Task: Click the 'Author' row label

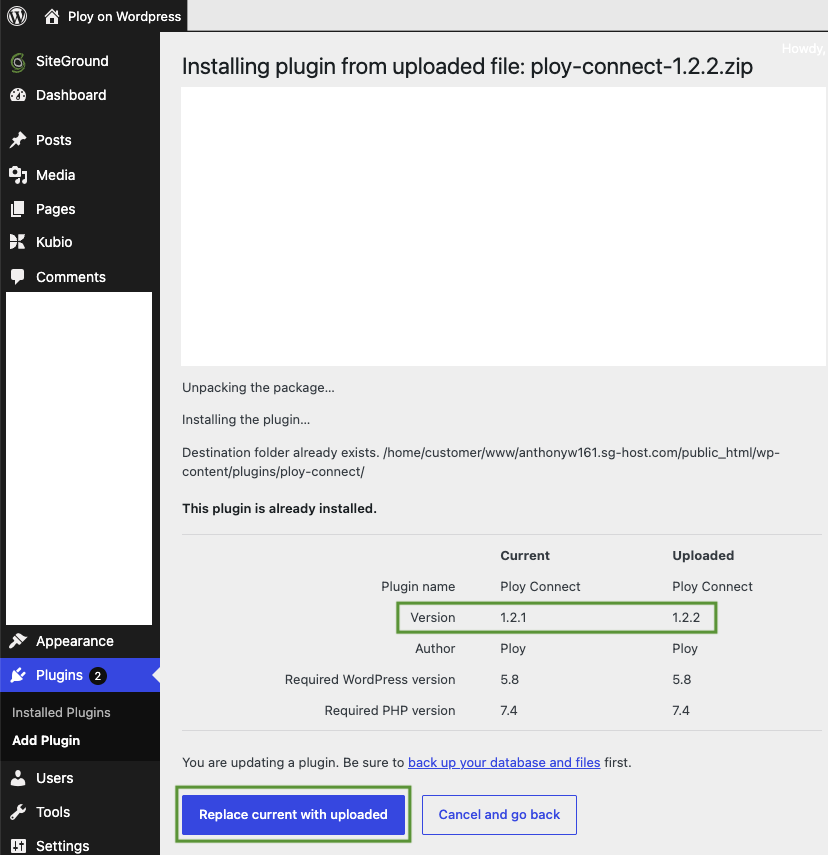Action: pos(435,648)
